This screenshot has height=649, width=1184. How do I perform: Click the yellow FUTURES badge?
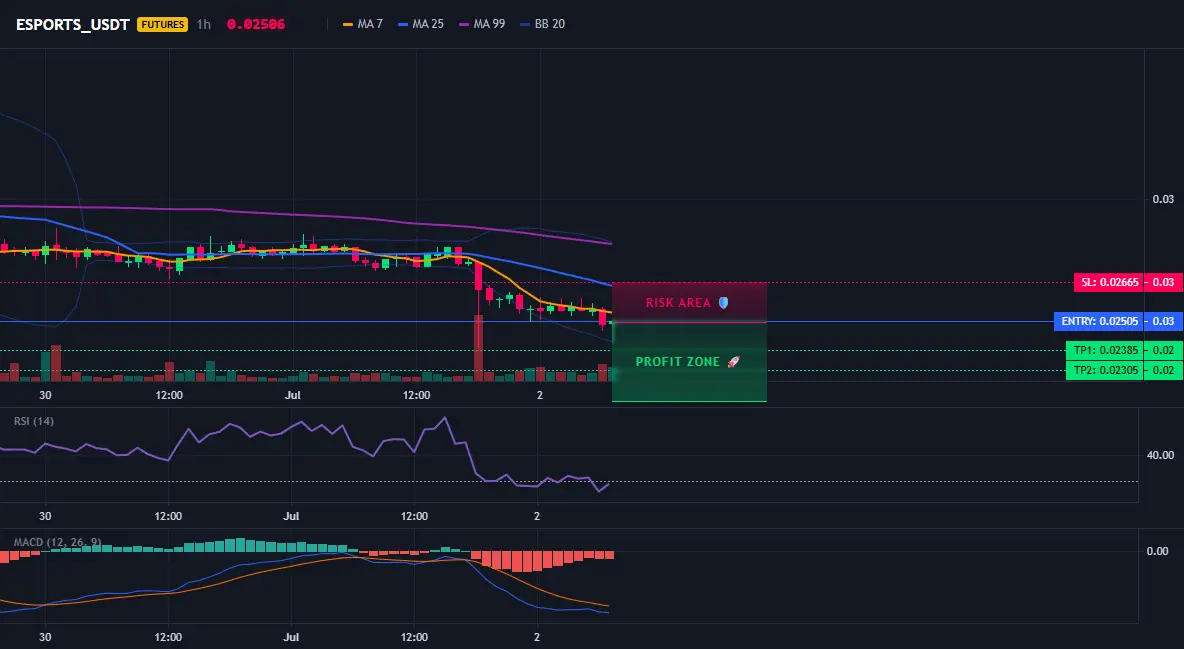[x=162, y=24]
